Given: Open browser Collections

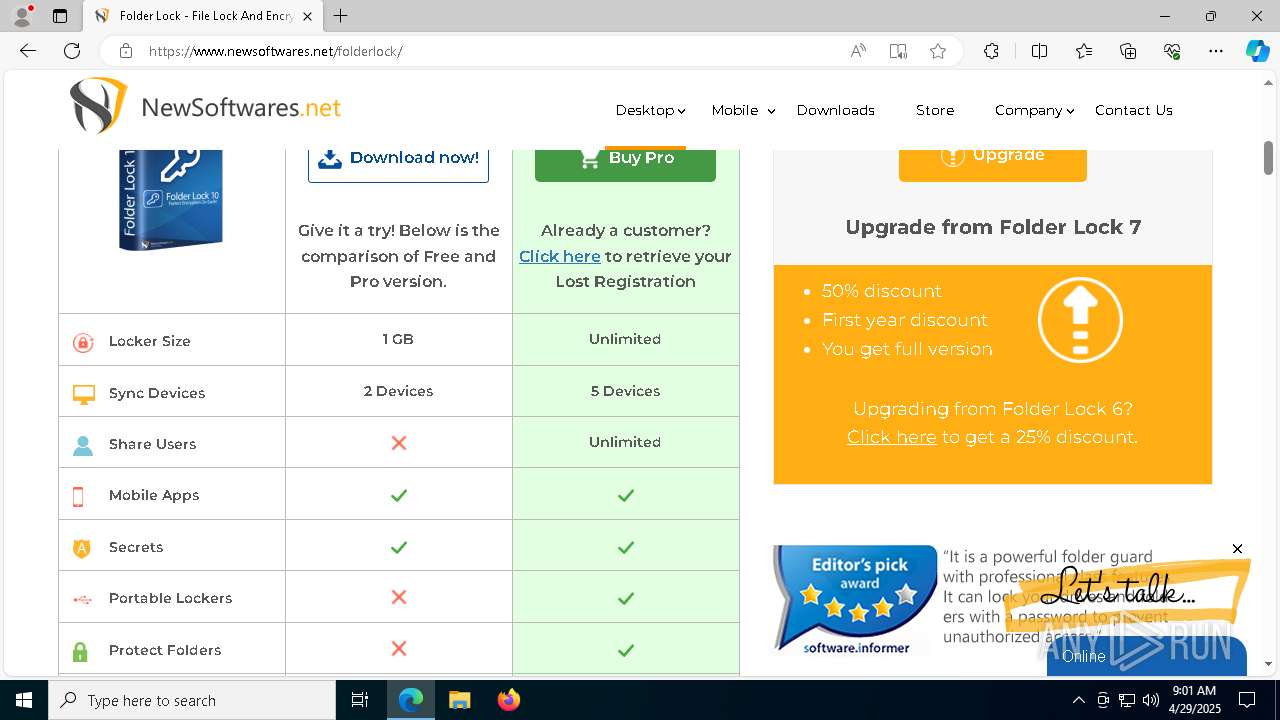Looking at the screenshot, I should point(1128,51).
